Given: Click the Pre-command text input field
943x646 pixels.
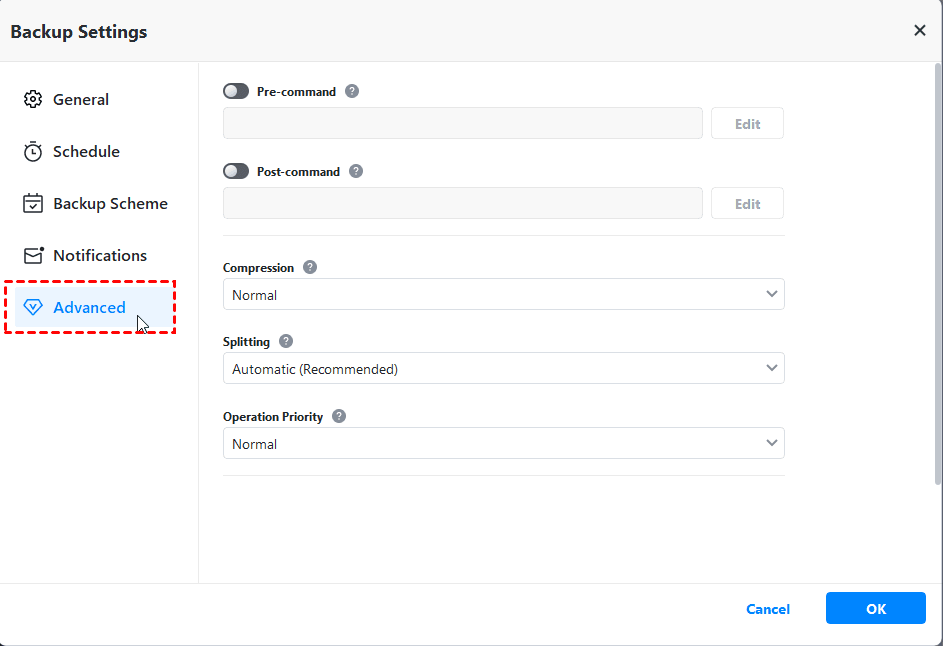Looking at the screenshot, I should click(462, 124).
